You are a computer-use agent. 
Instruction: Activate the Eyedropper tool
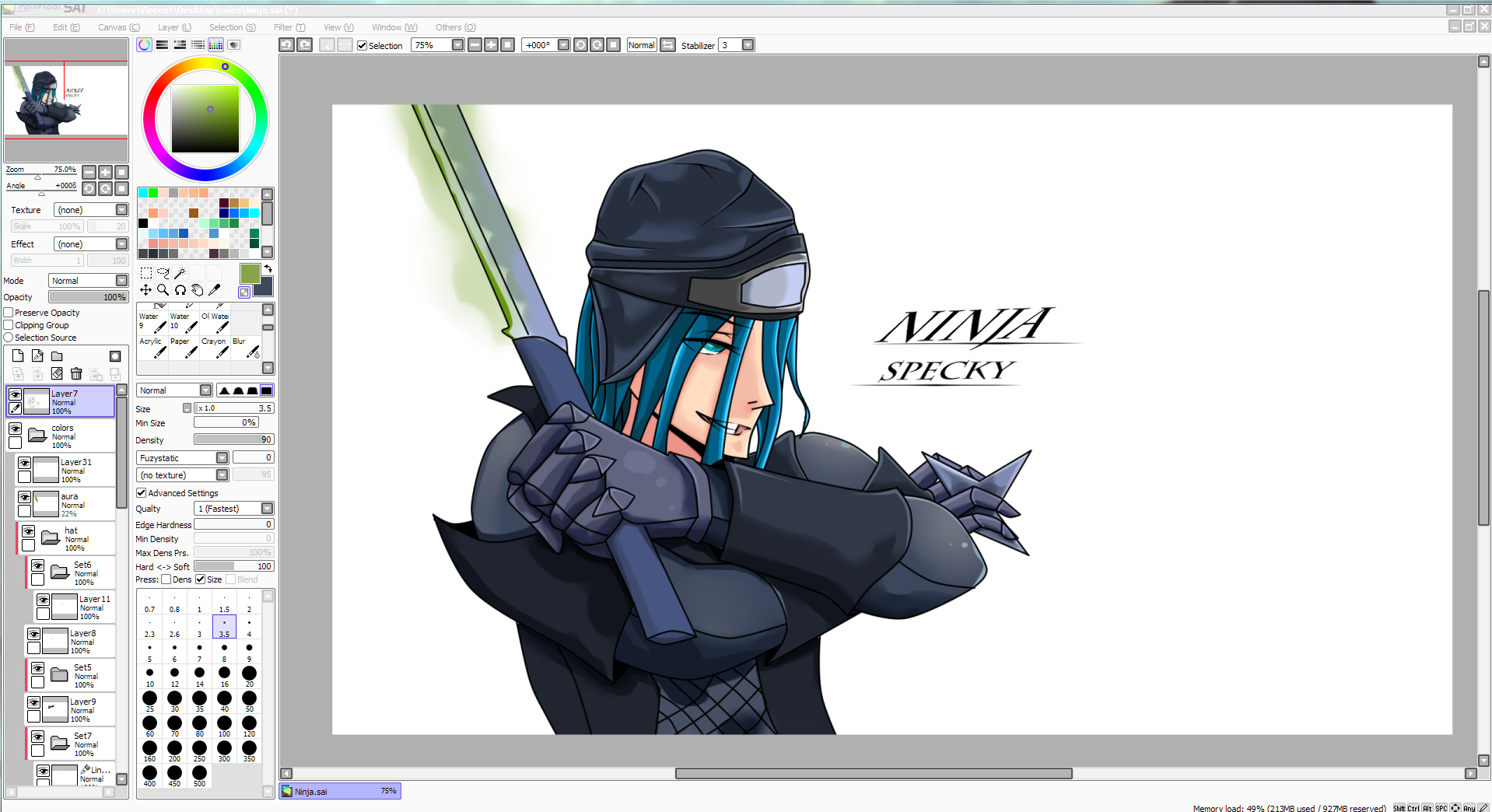(x=215, y=289)
